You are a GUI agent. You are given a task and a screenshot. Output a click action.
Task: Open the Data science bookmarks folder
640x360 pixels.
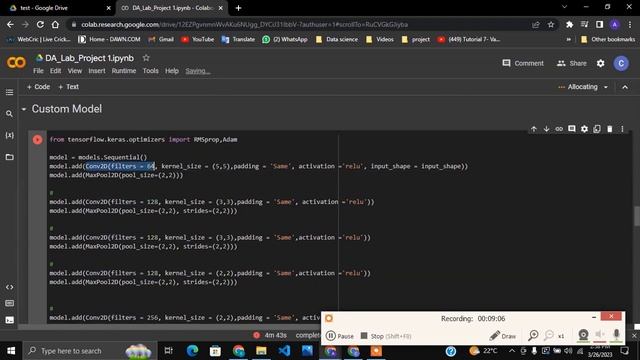click(x=337, y=39)
